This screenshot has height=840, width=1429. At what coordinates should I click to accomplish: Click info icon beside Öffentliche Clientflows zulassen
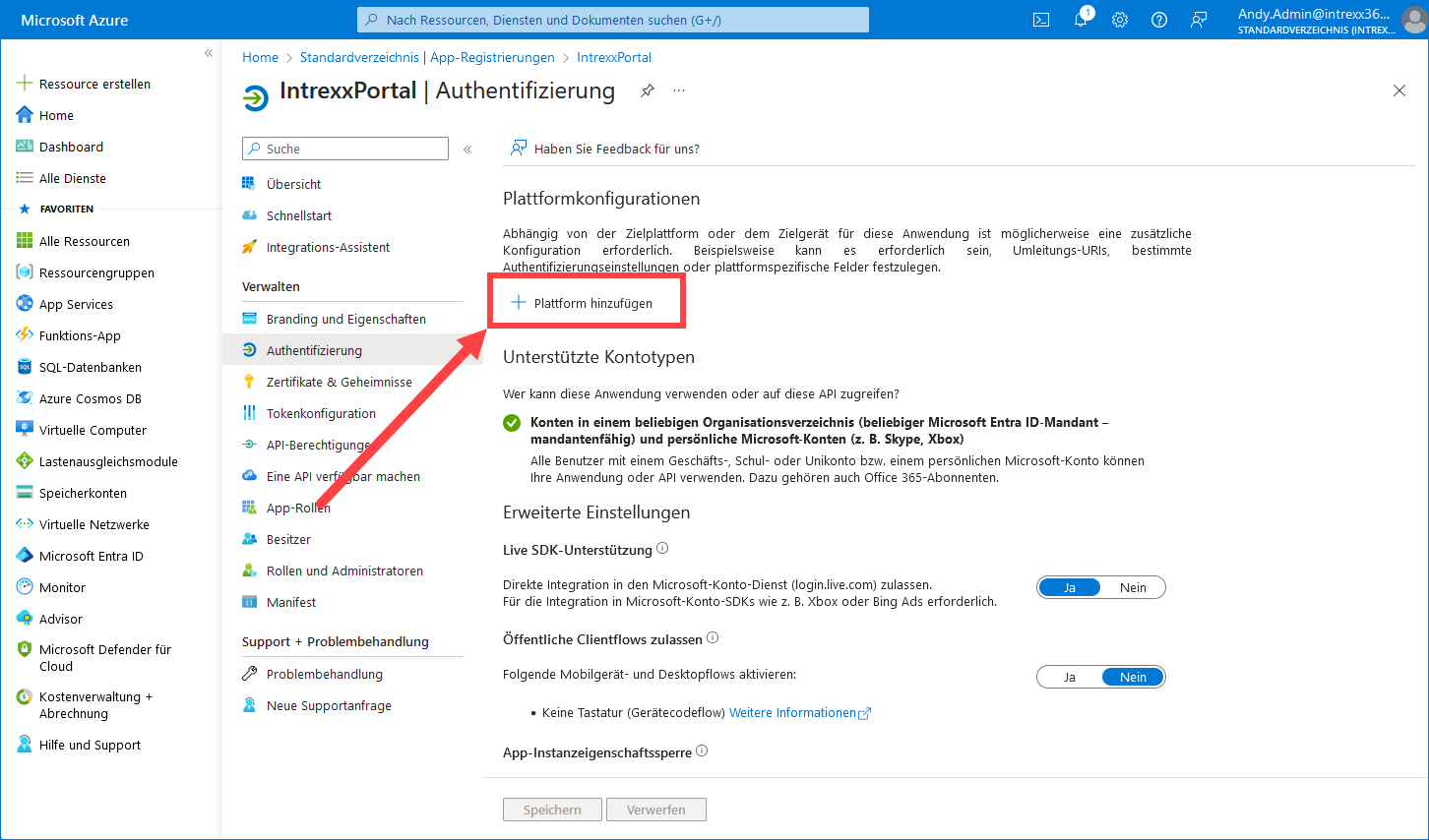coord(713,637)
